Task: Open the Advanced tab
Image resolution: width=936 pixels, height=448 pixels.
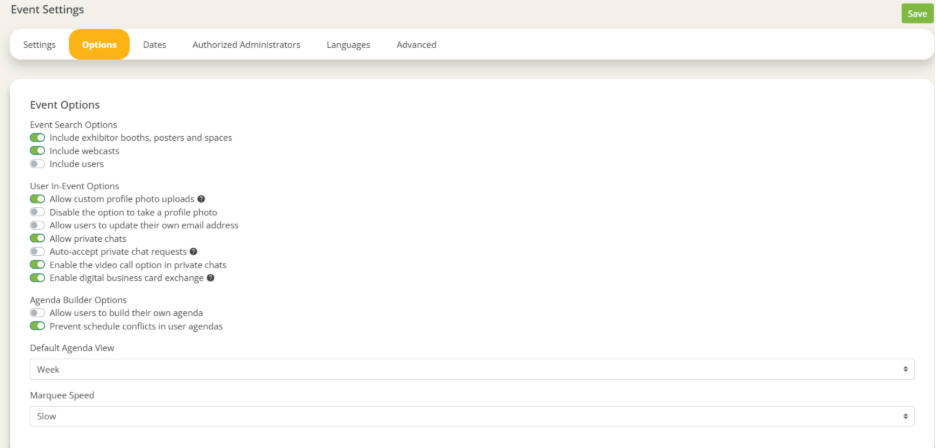Action: (x=416, y=45)
